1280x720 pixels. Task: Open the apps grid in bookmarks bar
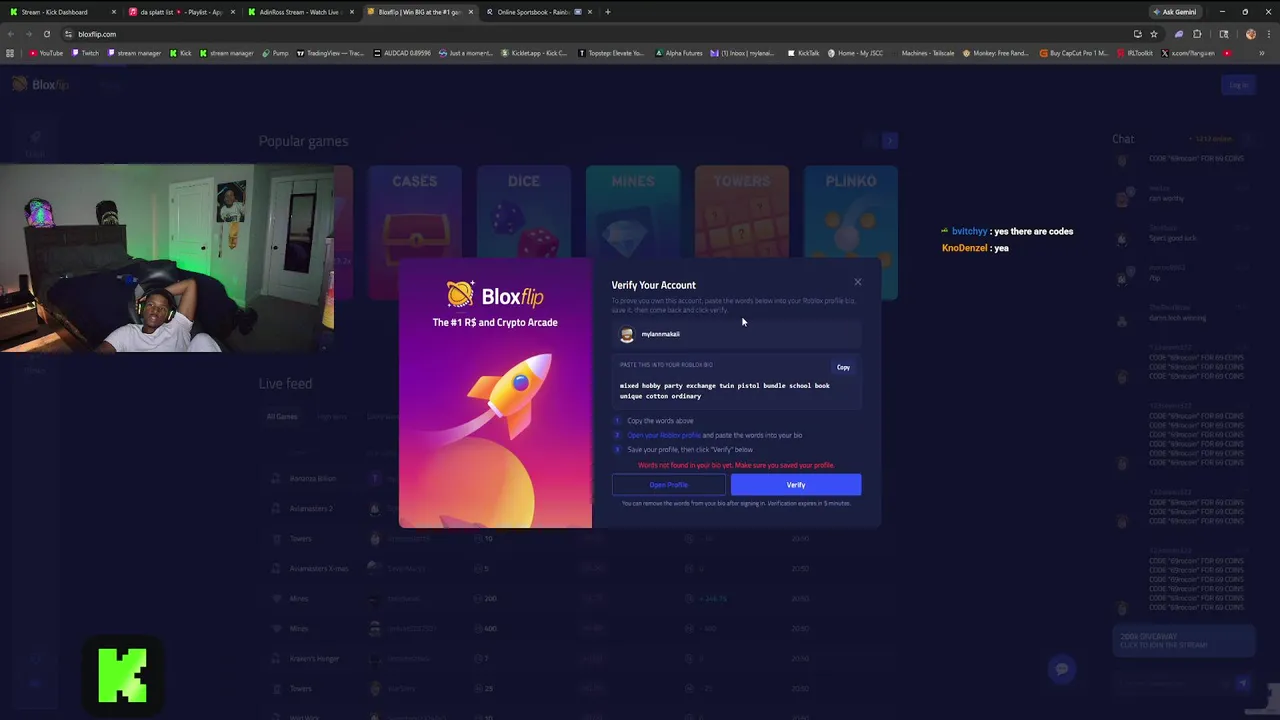coord(10,53)
